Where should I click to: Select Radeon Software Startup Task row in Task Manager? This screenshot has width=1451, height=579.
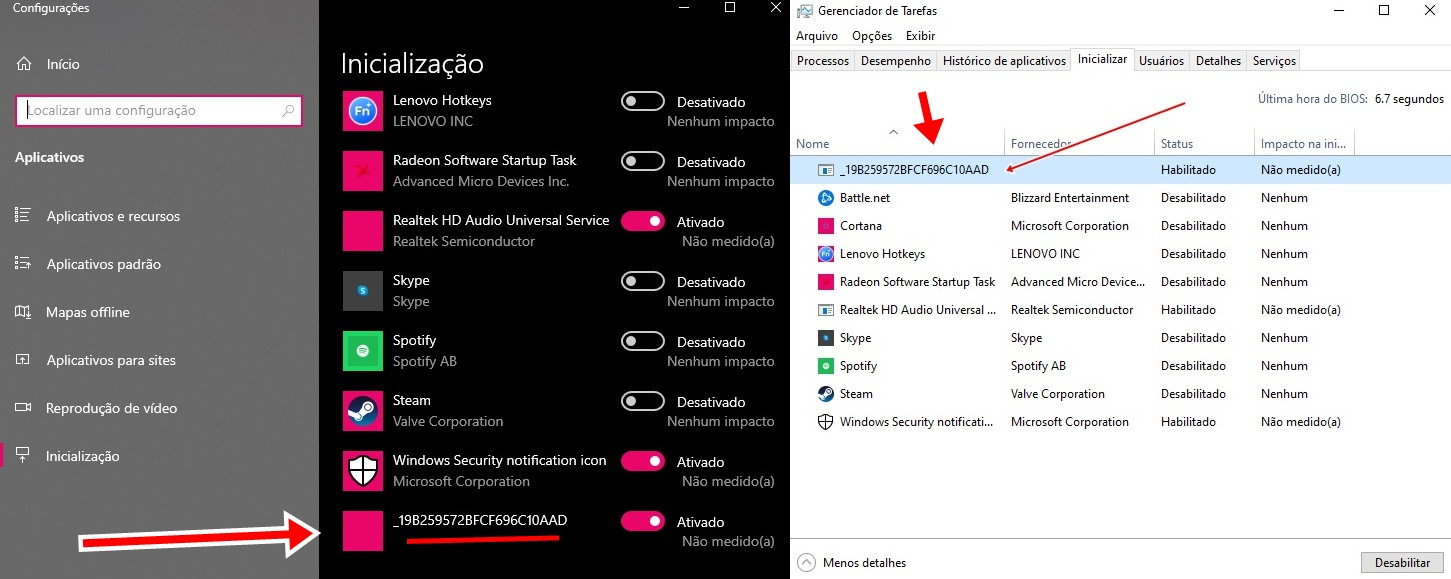click(x=1120, y=282)
